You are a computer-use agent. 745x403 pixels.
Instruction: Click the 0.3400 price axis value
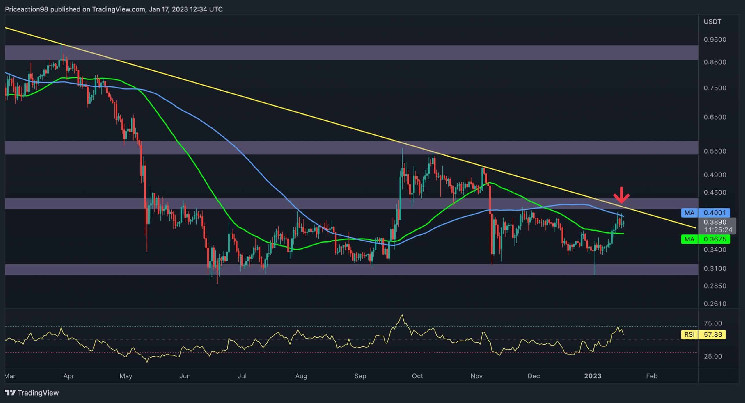[x=715, y=249]
